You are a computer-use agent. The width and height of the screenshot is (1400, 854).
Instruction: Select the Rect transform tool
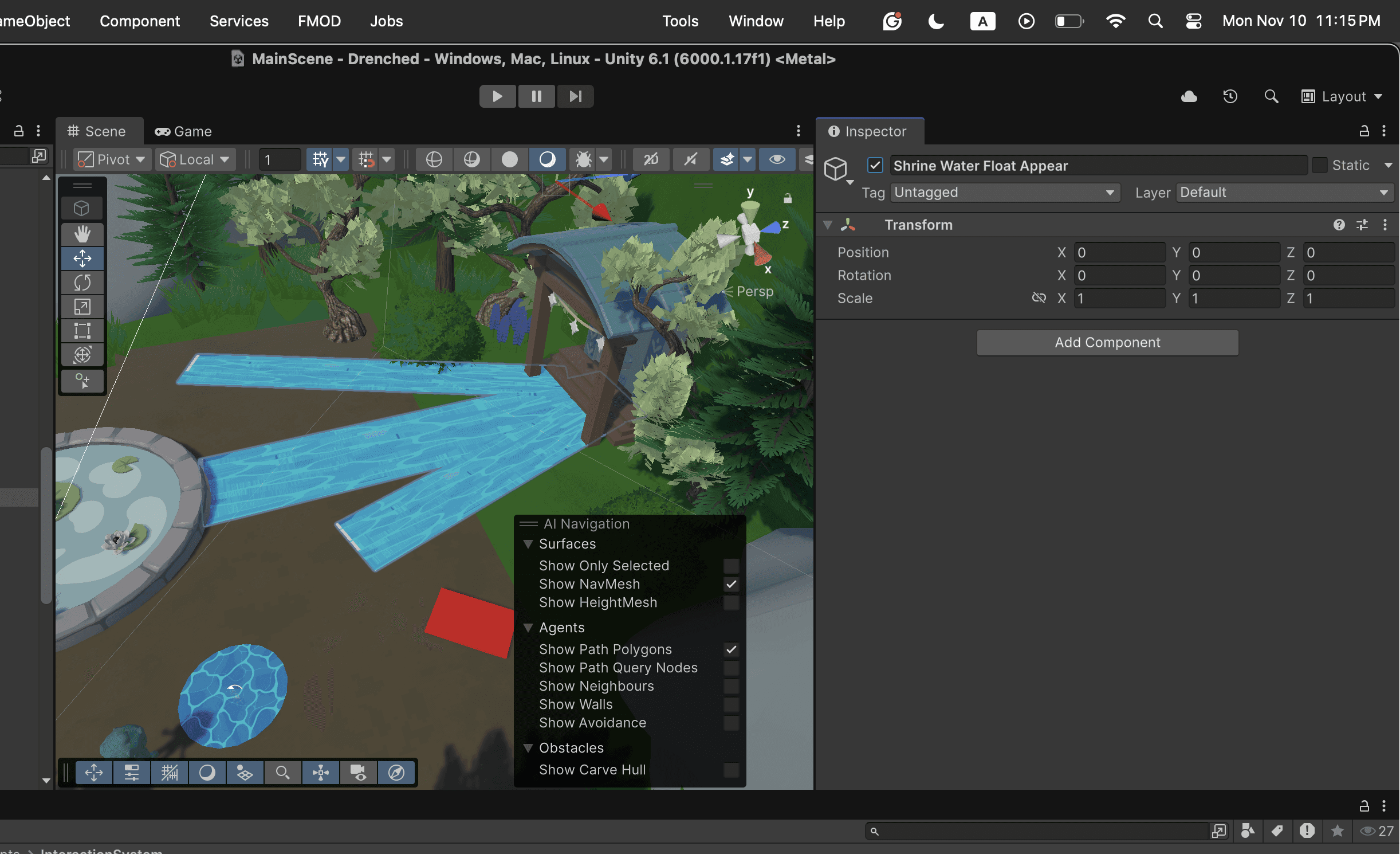pyautogui.click(x=82, y=331)
